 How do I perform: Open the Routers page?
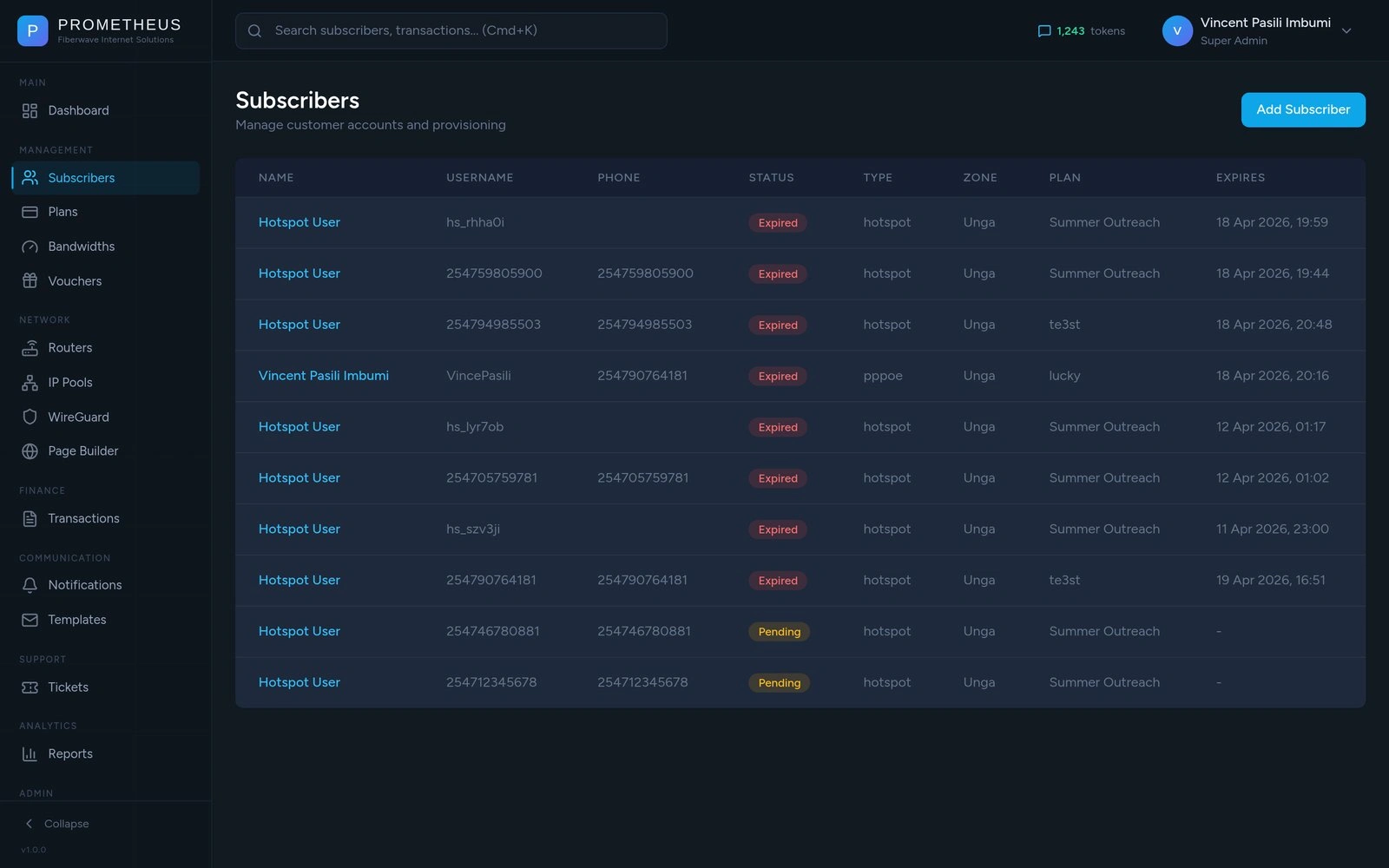click(x=106, y=348)
